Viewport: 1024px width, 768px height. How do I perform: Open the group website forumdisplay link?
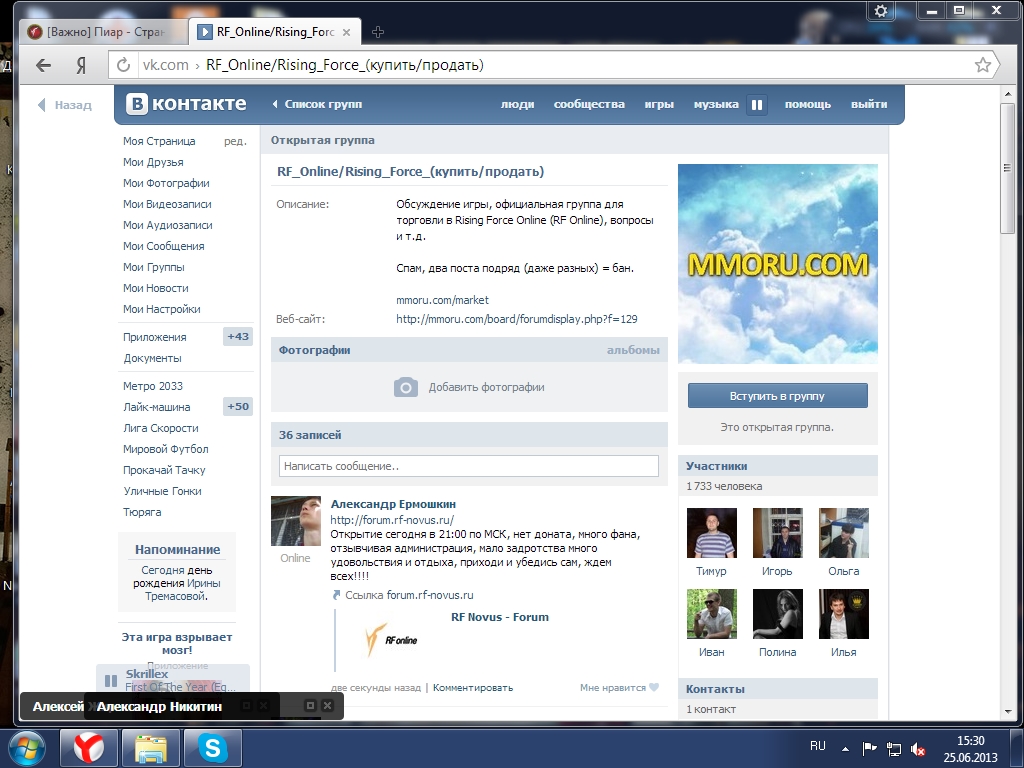point(517,319)
